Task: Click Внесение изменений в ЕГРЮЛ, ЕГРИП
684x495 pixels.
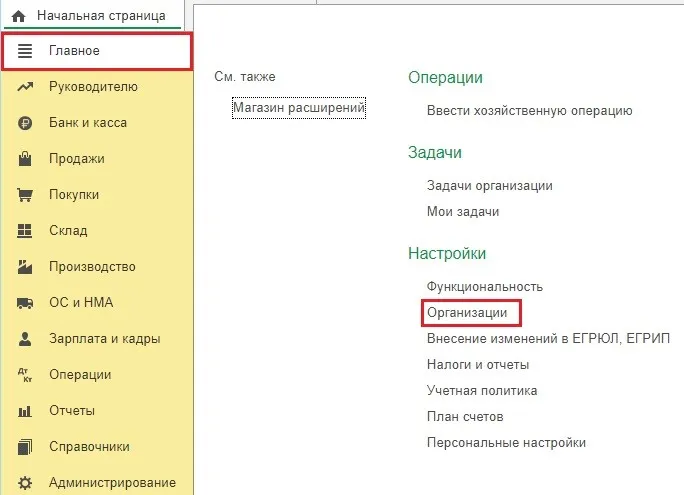Action: [x=548, y=338]
